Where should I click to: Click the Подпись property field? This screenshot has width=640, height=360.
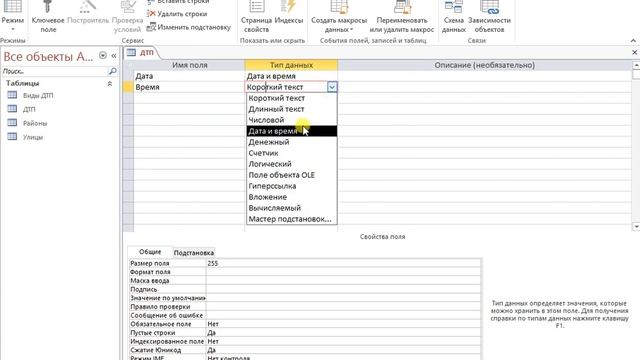(x=343, y=289)
